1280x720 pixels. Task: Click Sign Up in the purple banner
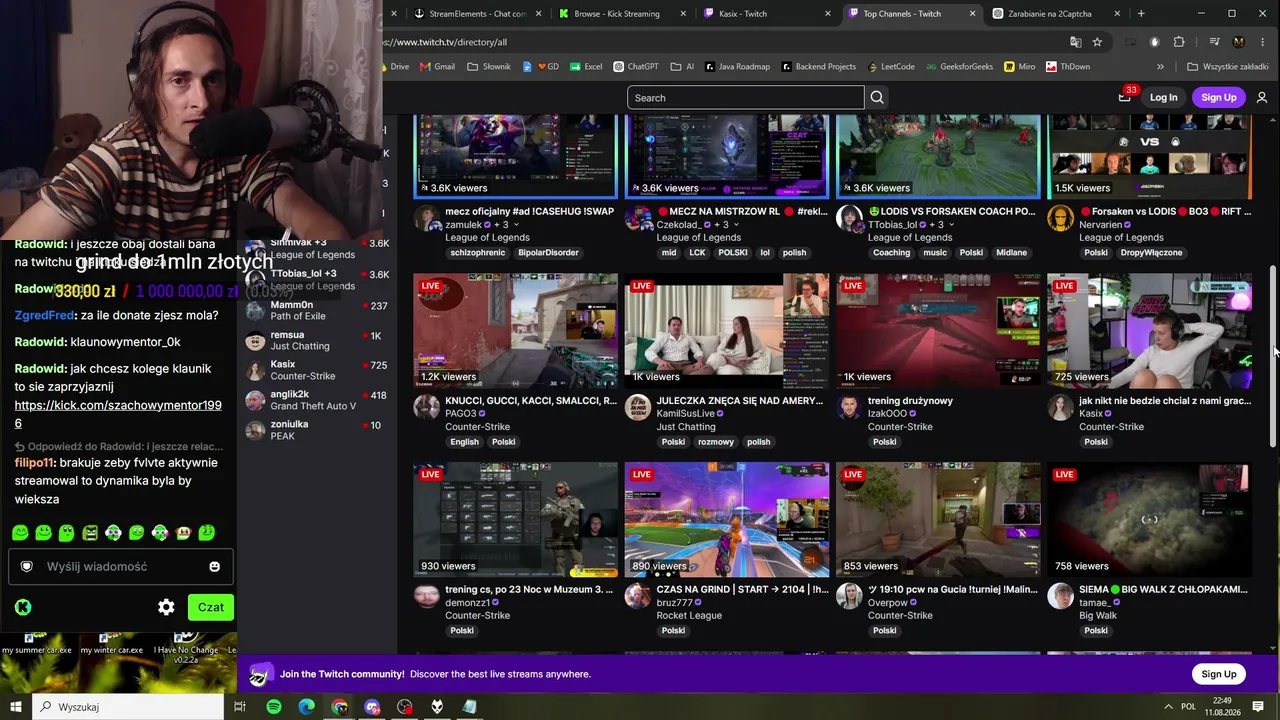pos(1218,674)
